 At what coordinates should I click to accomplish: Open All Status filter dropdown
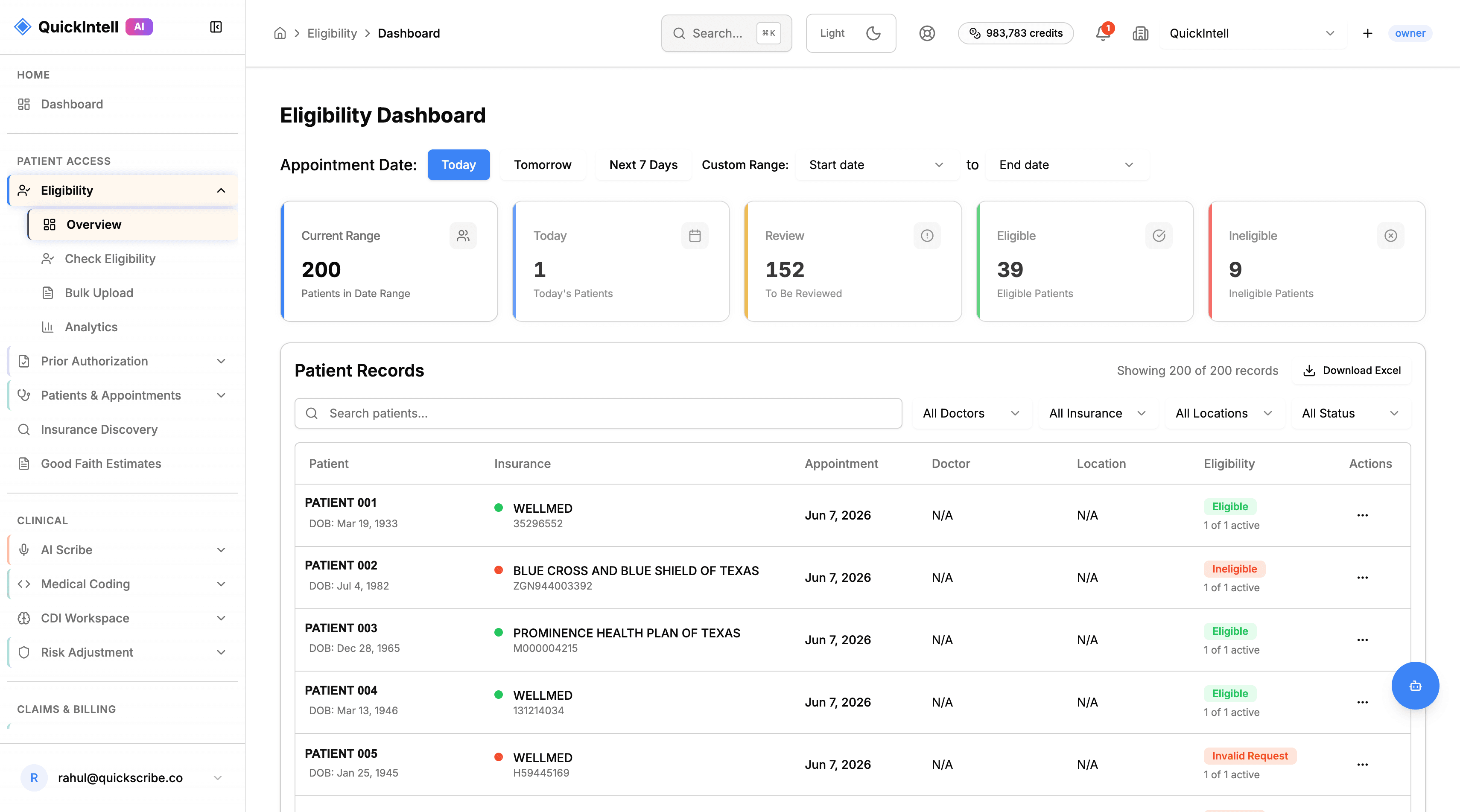click(1351, 414)
